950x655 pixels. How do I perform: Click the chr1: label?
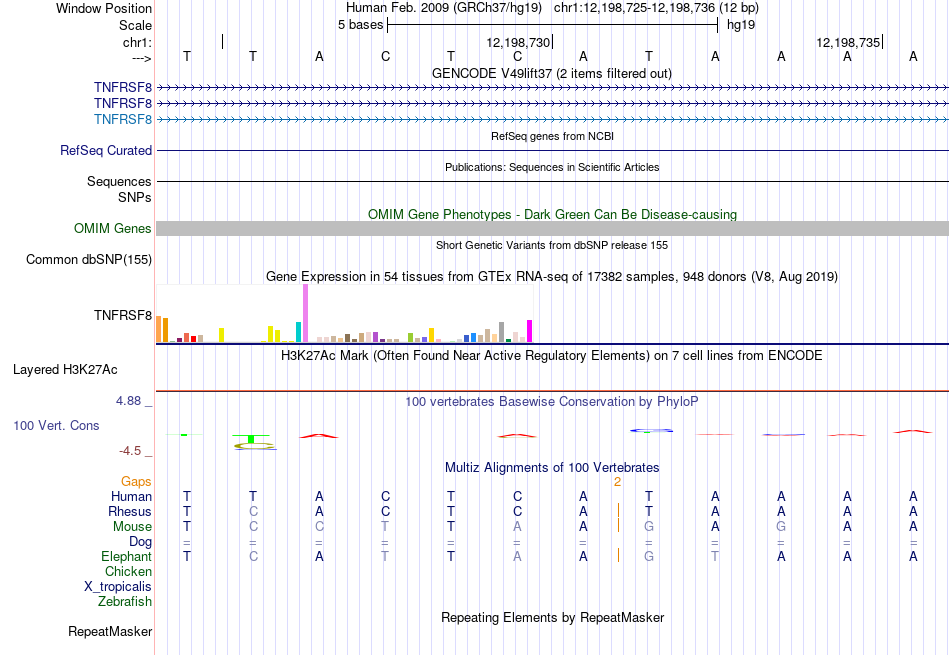[x=138, y=42]
